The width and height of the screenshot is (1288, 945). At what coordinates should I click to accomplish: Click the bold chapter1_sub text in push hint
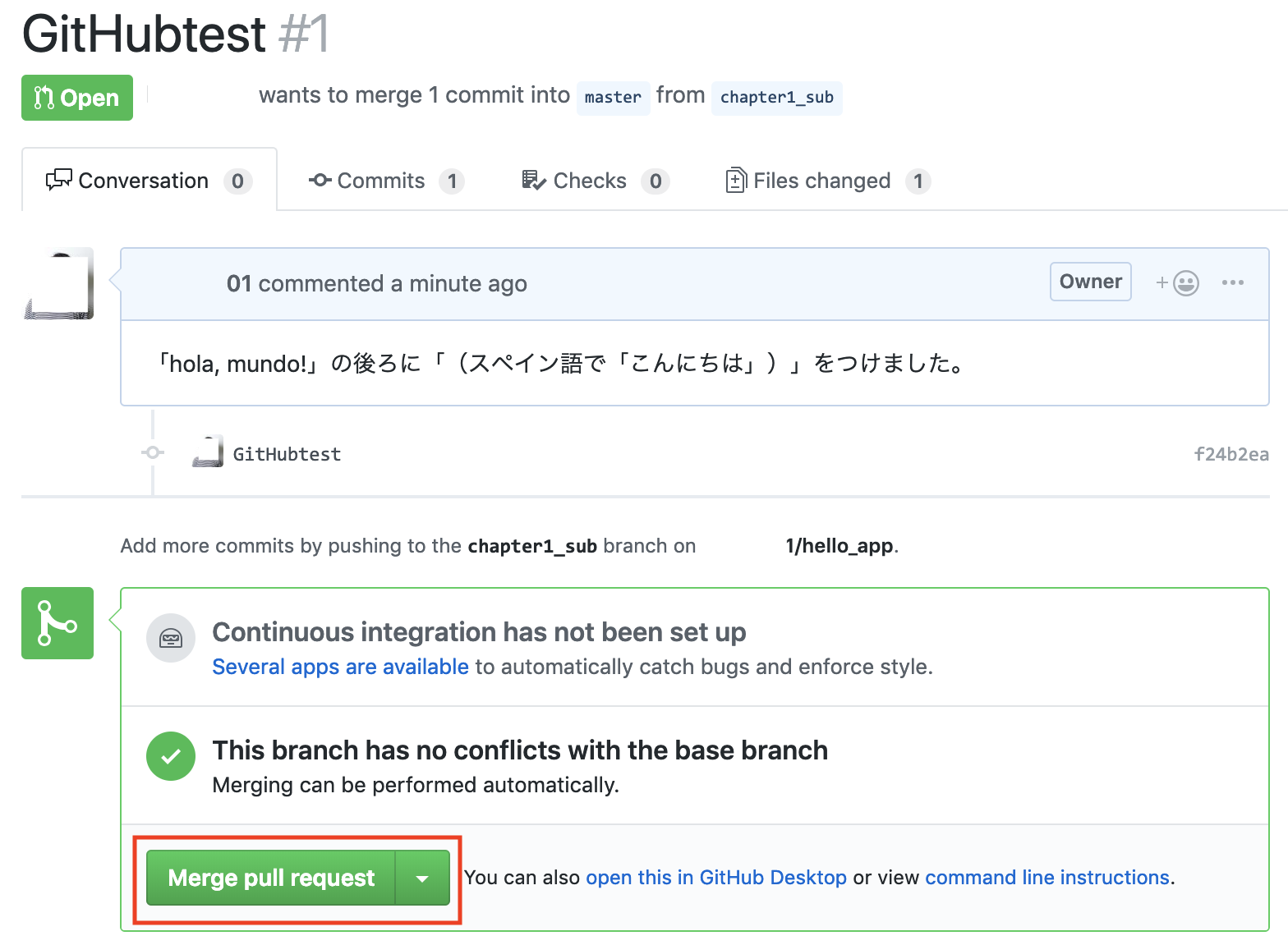click(532, 546)
